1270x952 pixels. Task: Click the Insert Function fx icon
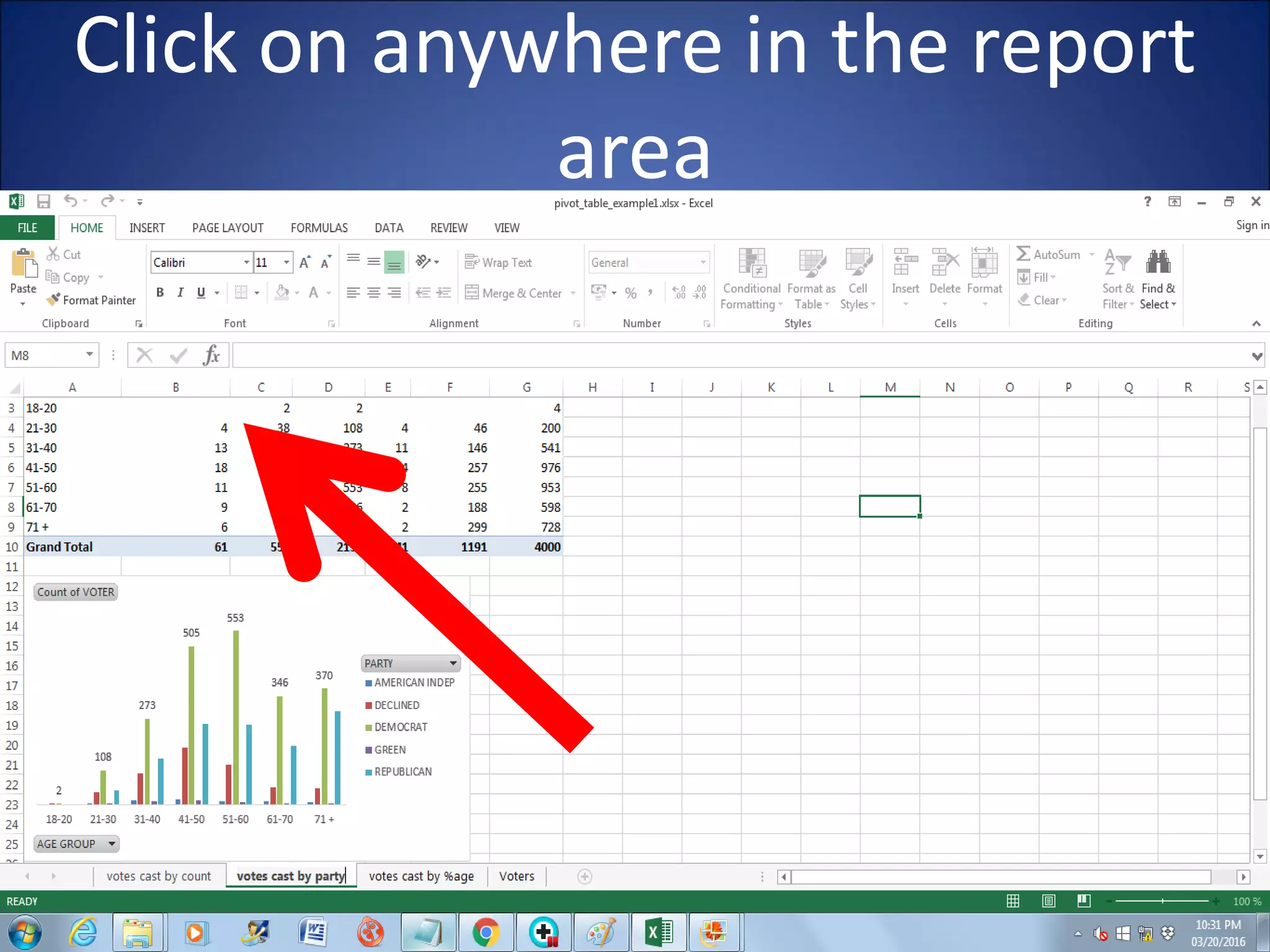point(211,355)
